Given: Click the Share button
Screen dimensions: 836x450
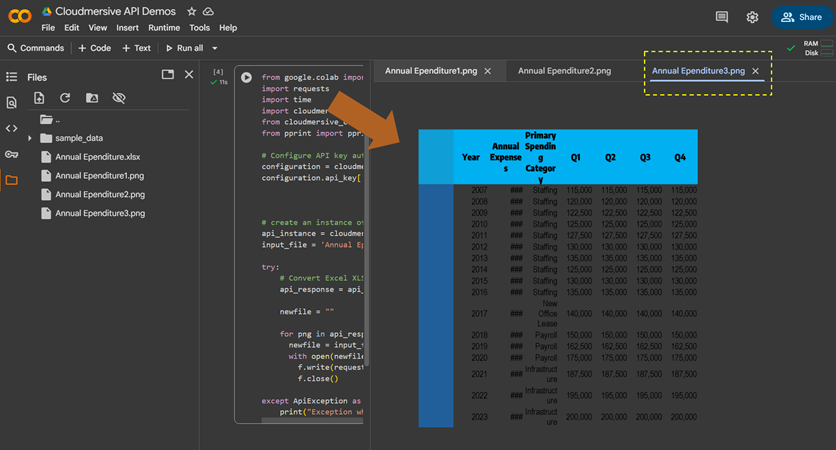Looking at the screenshot, I should [801, 17].
